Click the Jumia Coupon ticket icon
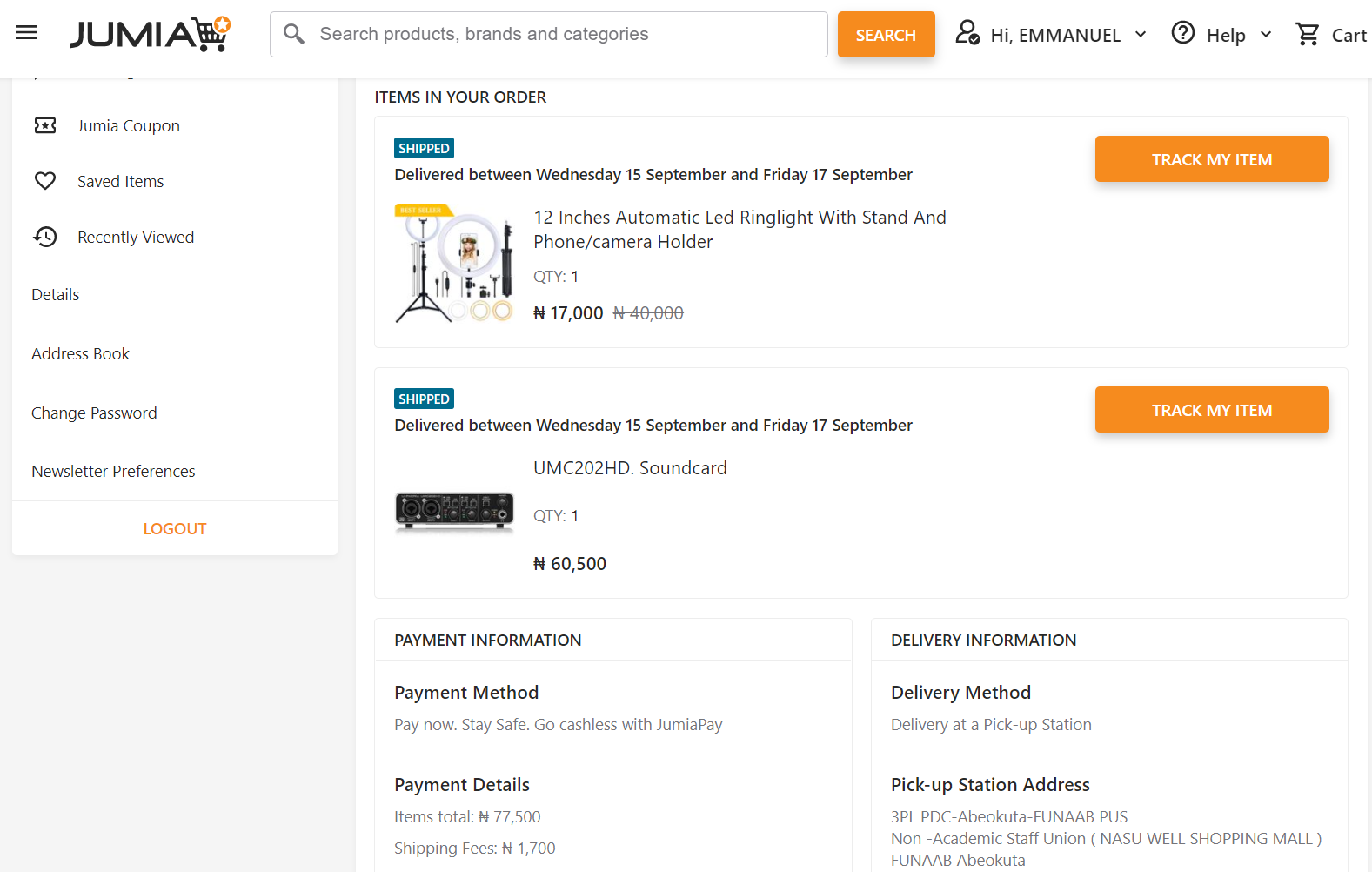 click(x=45, y=125)
